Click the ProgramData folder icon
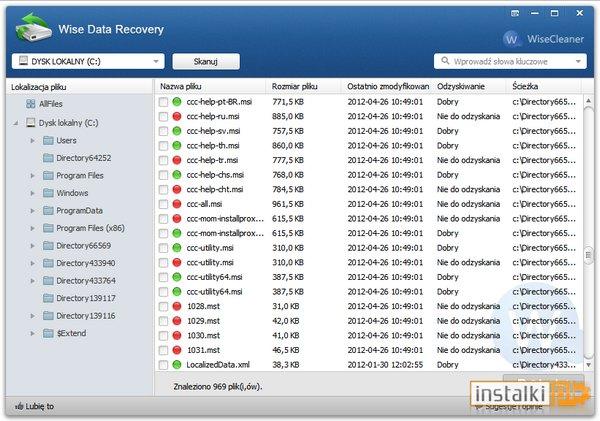600x421 pixels. pyautogui.click(x=48, y=210)
